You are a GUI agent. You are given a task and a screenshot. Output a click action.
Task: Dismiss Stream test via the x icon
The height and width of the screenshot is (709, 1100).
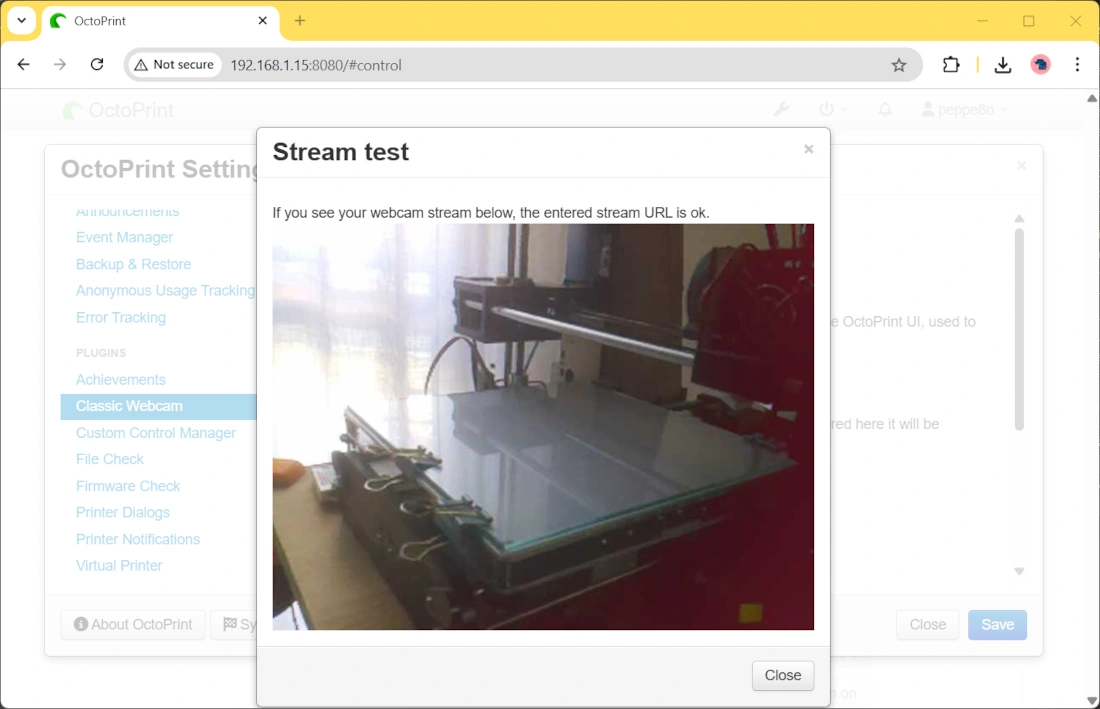click(x=808, y=149)
